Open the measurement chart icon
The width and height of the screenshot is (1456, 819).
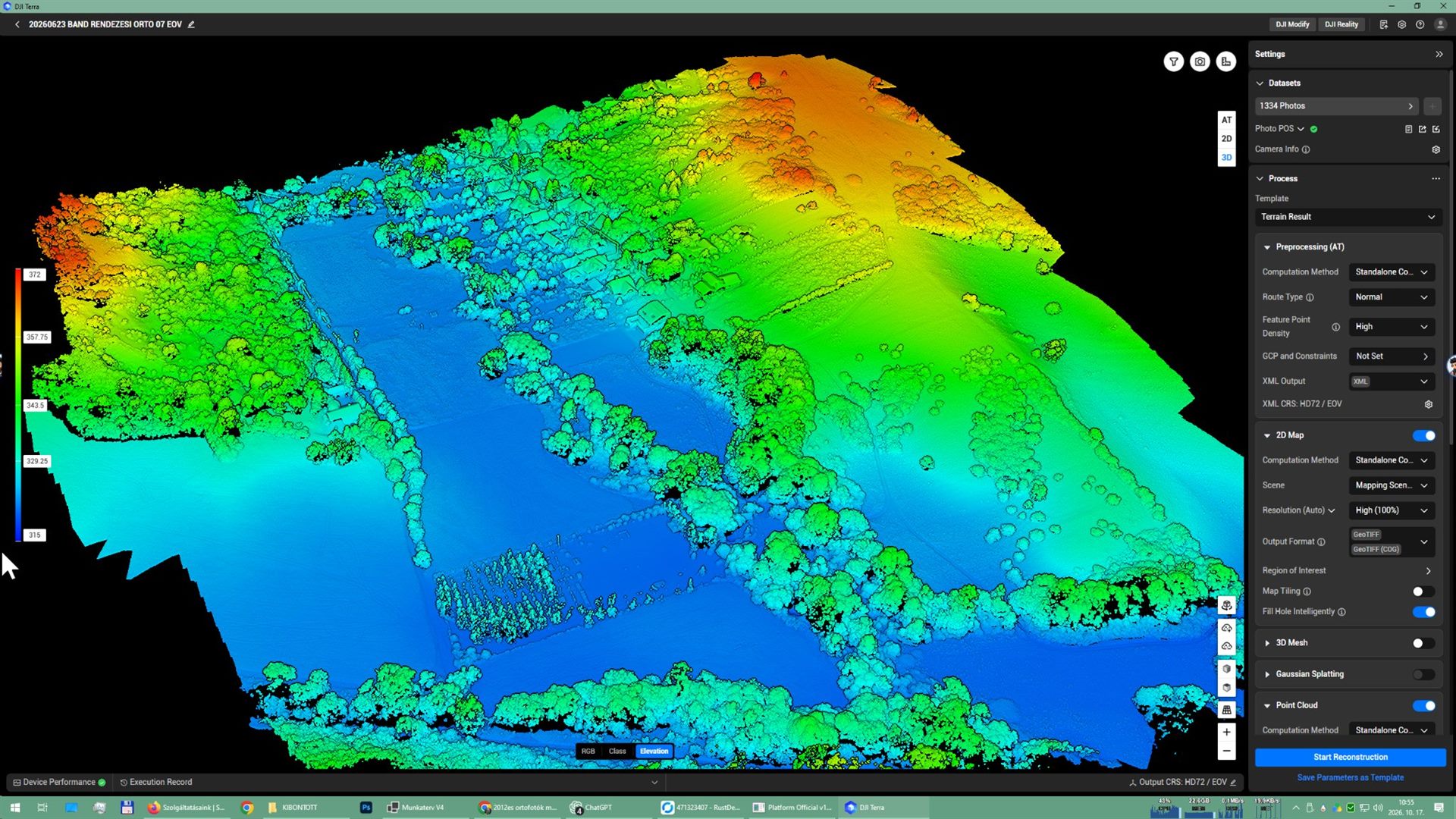point(1226,62)
